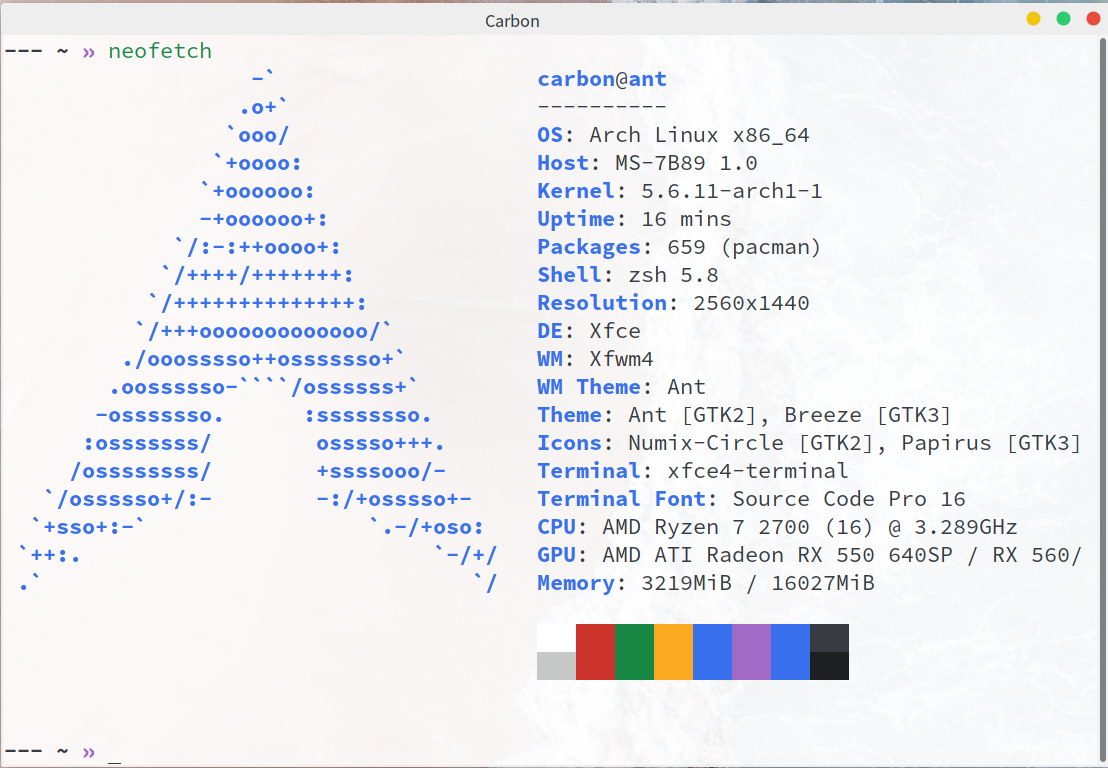1108x768 pixels.
Task: Click the green color block
Action: pos(635,651)
